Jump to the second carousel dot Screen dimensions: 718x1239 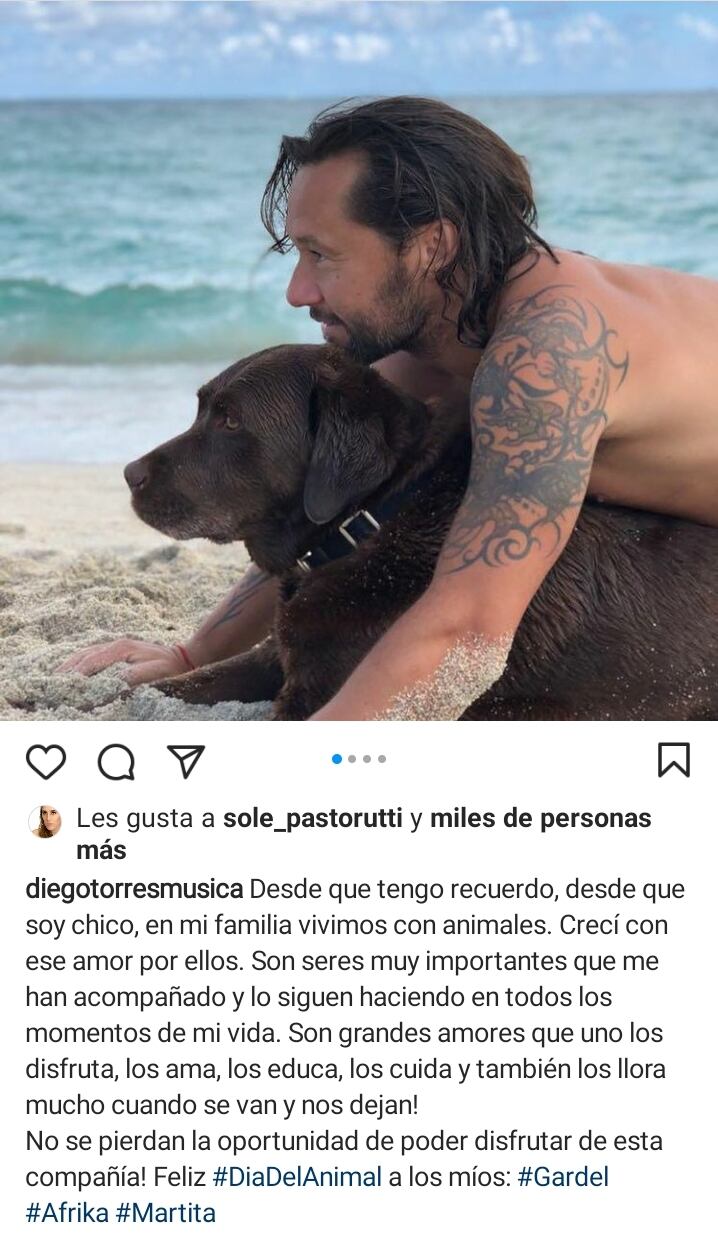point(352,759)
